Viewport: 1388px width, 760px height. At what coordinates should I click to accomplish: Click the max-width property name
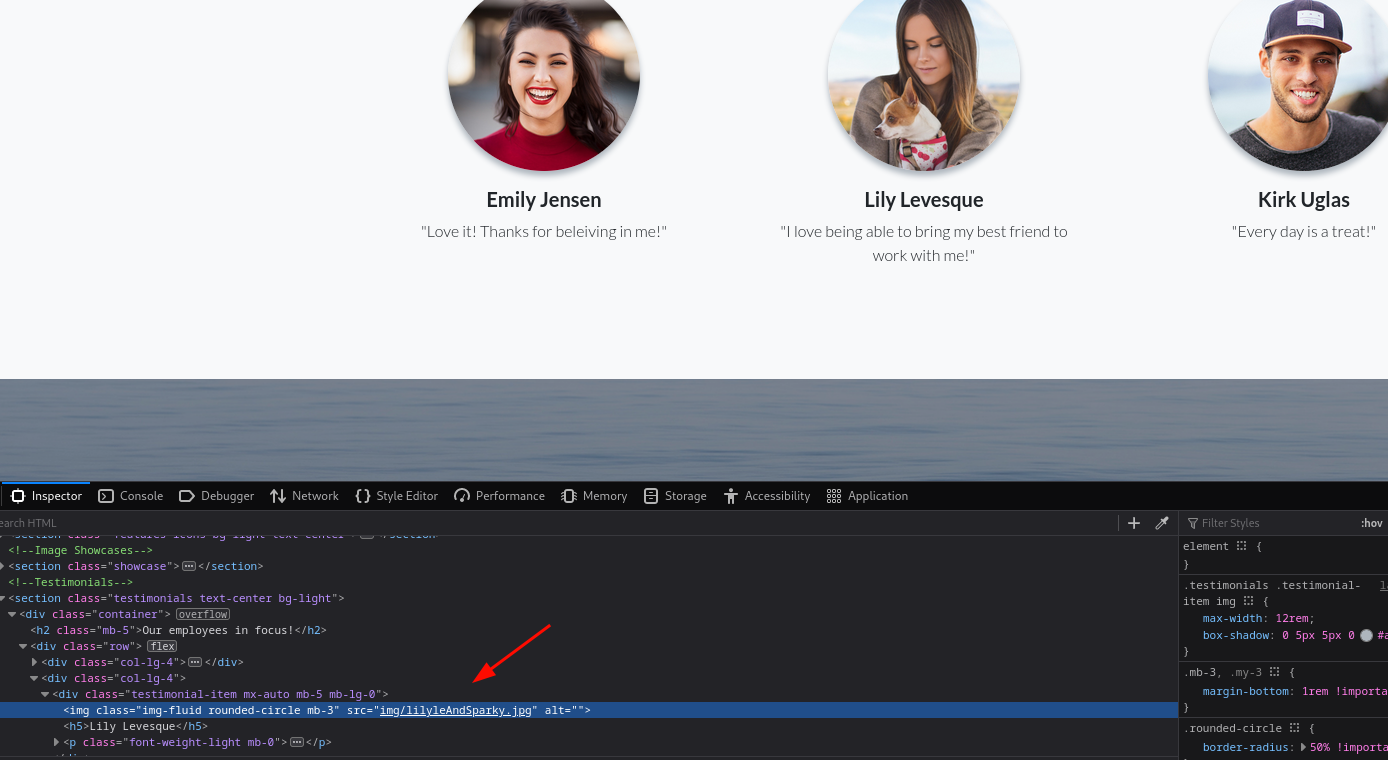coord(1232,618)
